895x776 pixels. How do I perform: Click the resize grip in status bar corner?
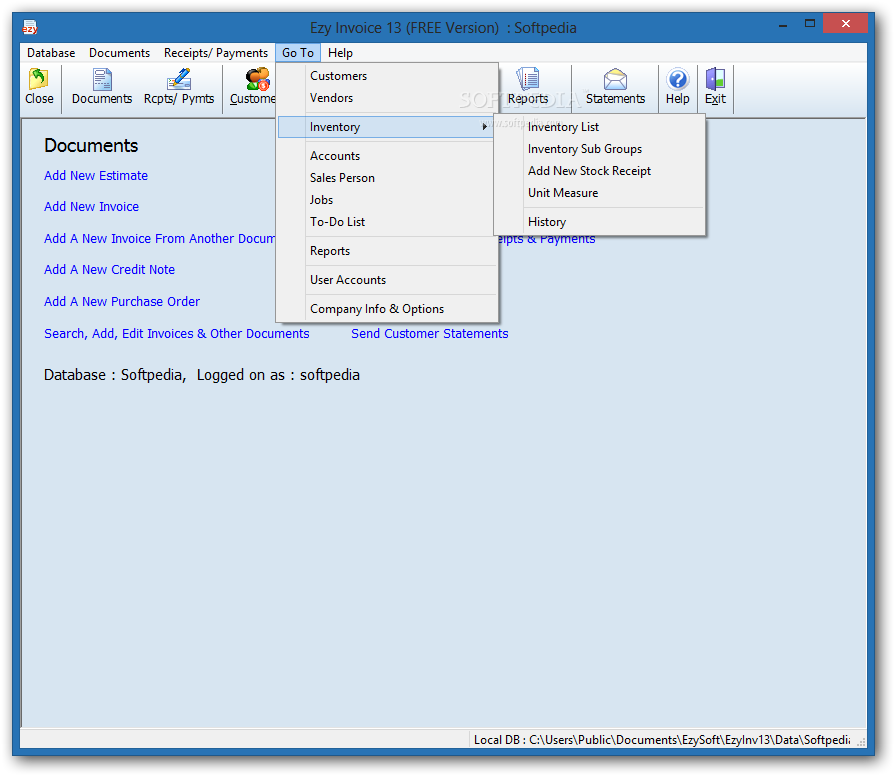(861, 741)
